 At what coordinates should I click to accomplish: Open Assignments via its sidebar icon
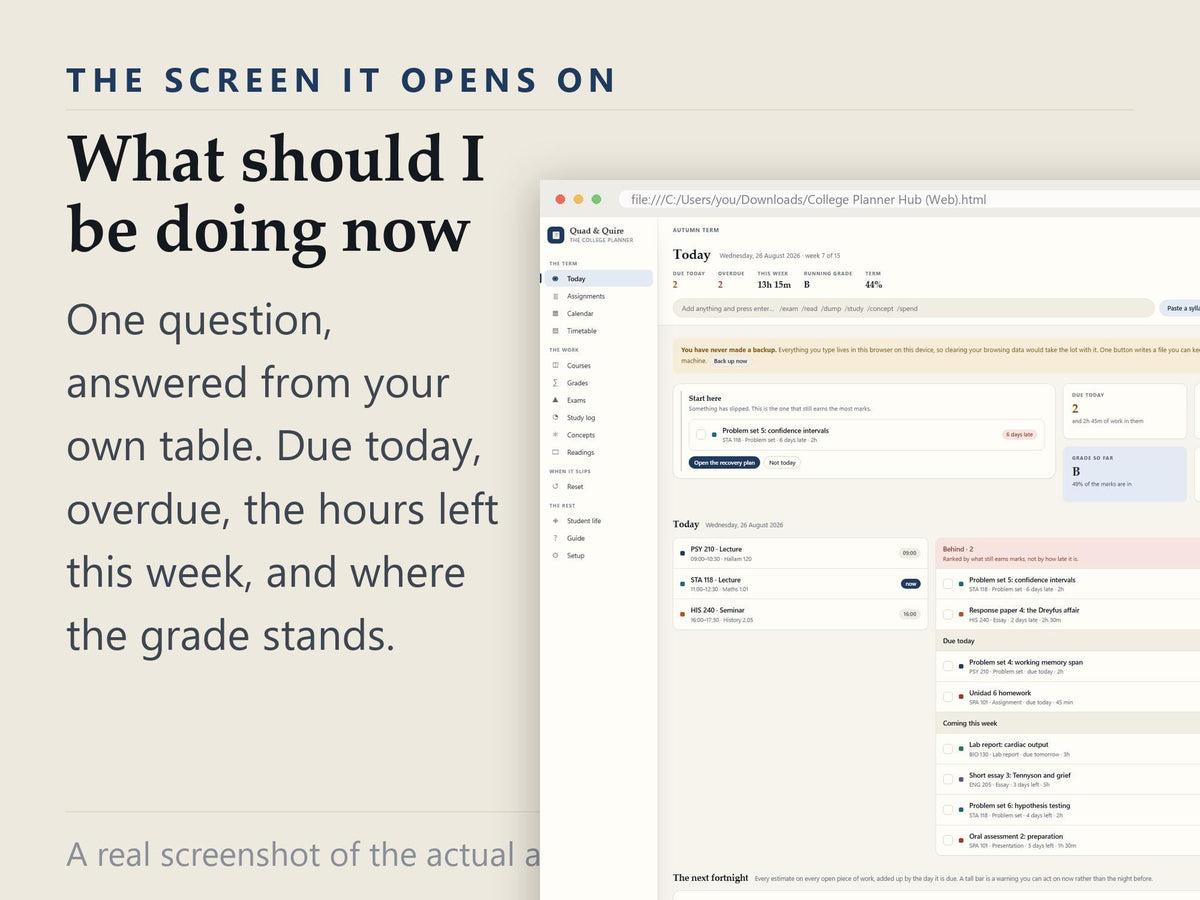click(556, 296)
